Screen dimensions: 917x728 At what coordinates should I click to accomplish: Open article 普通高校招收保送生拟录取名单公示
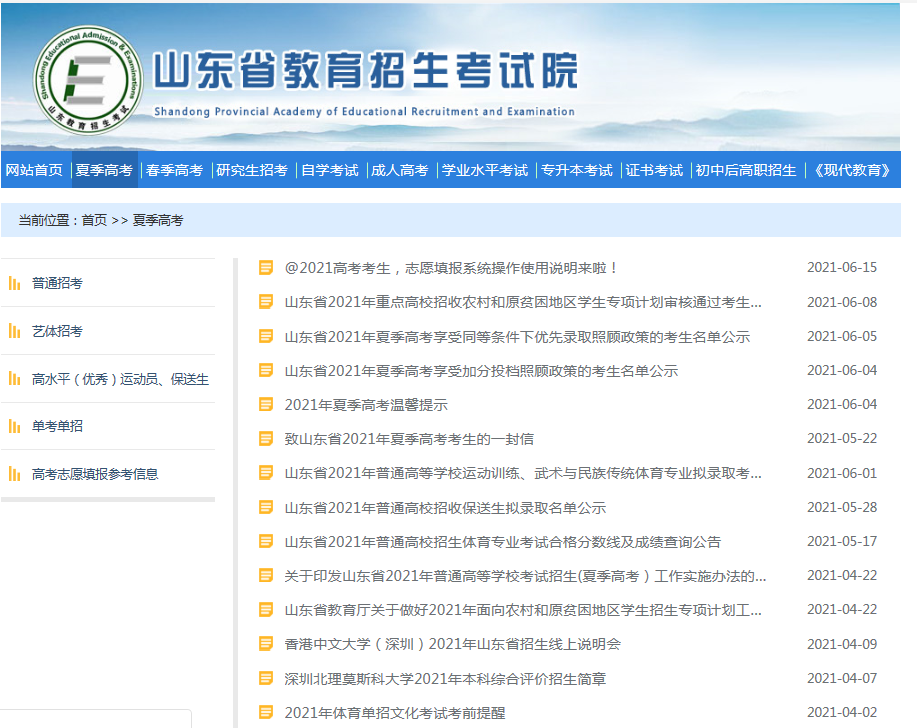pyautogui.click(x=445, y=507)
